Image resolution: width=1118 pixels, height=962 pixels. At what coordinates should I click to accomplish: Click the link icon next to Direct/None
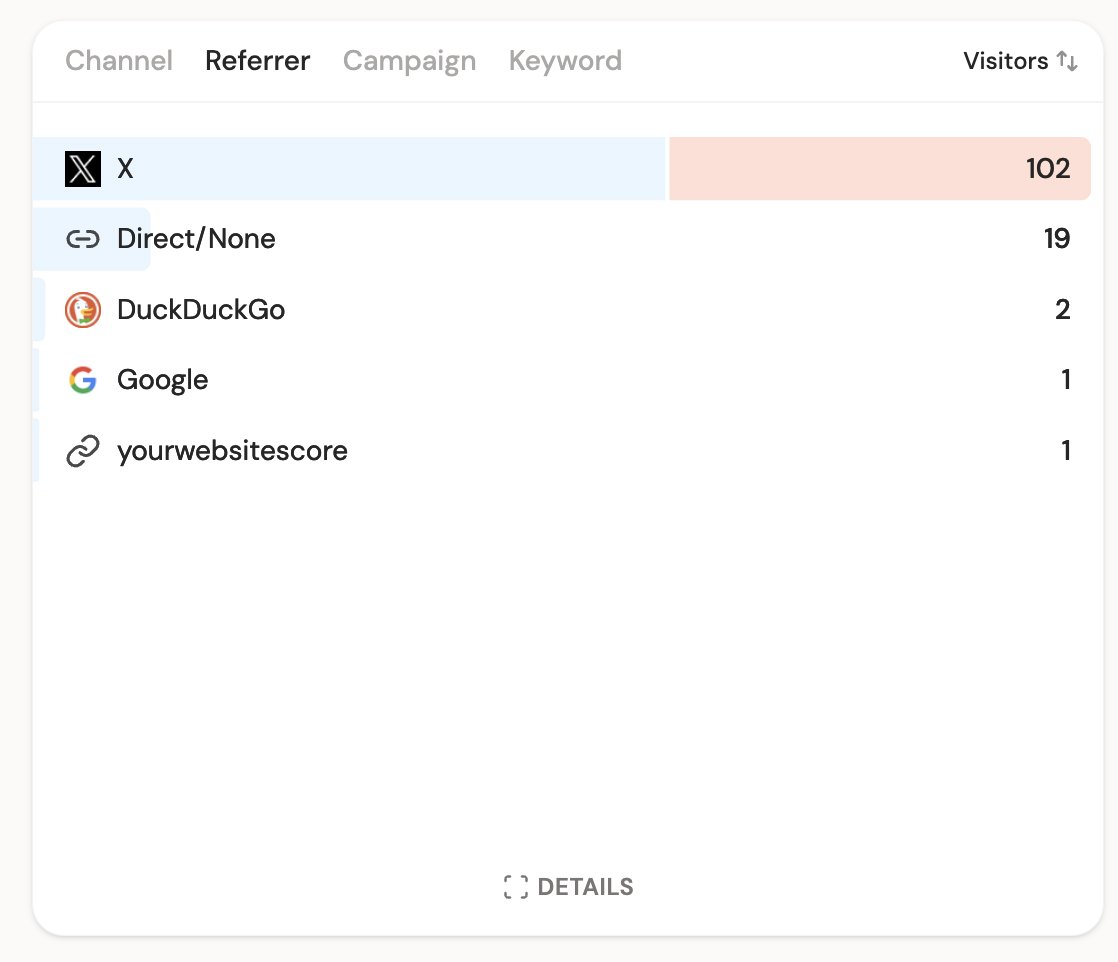83,239
